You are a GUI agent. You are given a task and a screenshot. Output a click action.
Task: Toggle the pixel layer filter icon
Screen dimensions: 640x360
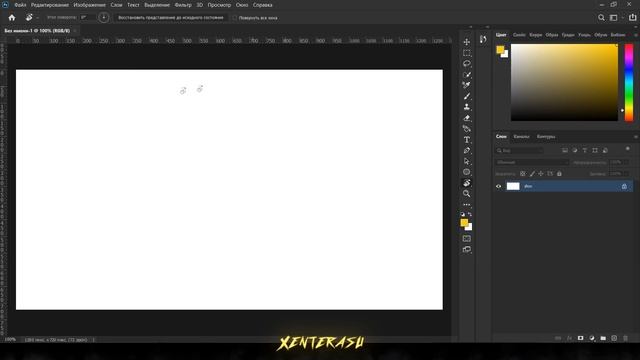(565, 151)
